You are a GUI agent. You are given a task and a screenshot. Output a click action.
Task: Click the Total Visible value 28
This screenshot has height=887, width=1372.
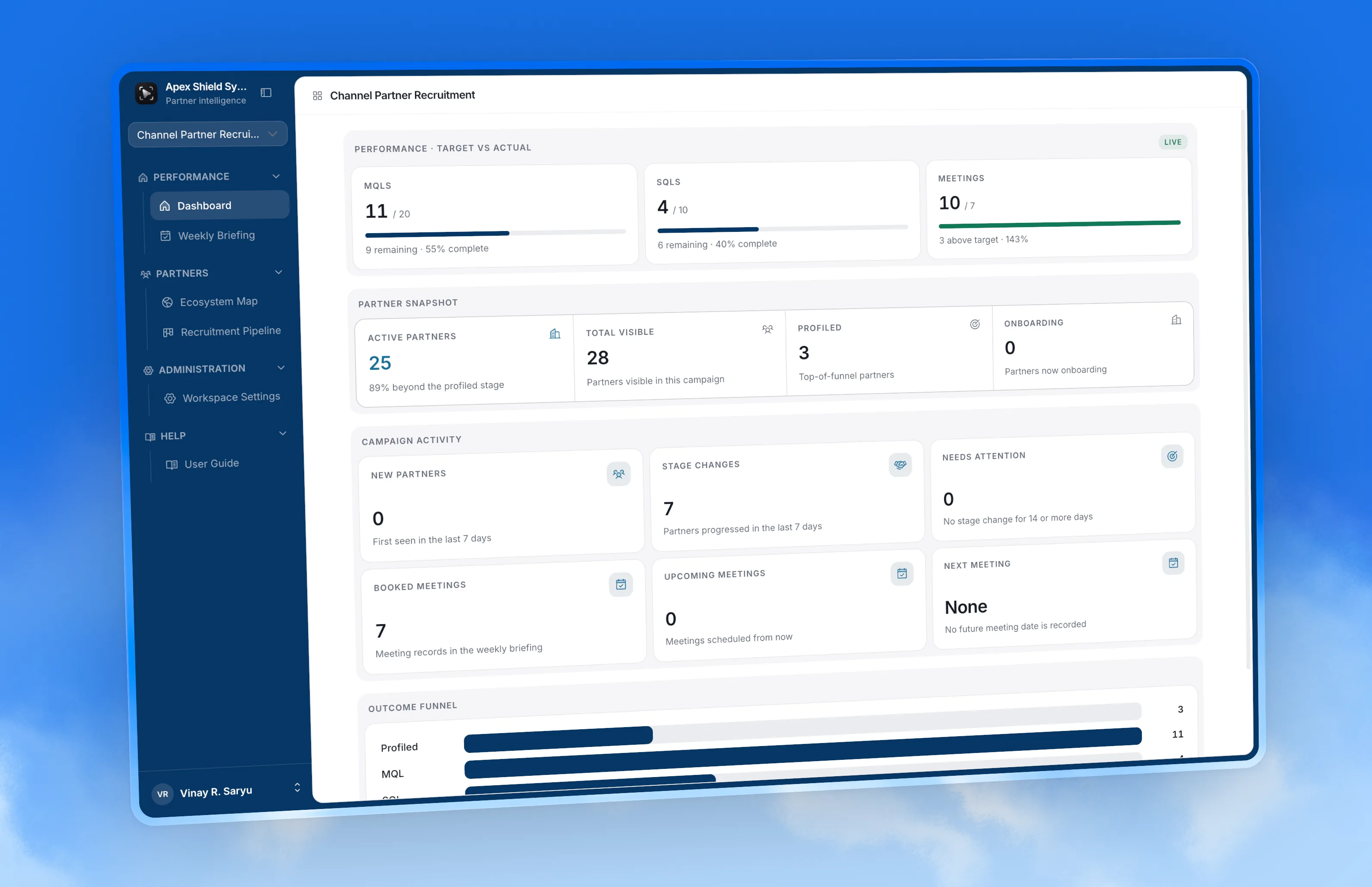tap(598, 358)
